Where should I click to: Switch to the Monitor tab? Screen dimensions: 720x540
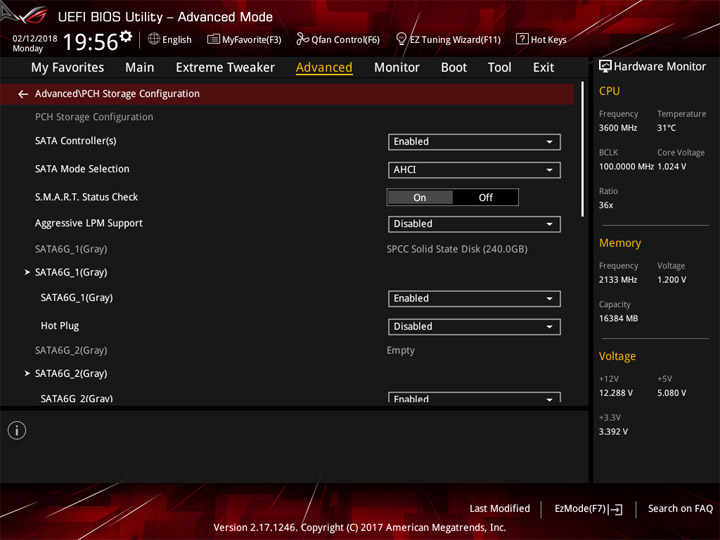coord(397,68)
